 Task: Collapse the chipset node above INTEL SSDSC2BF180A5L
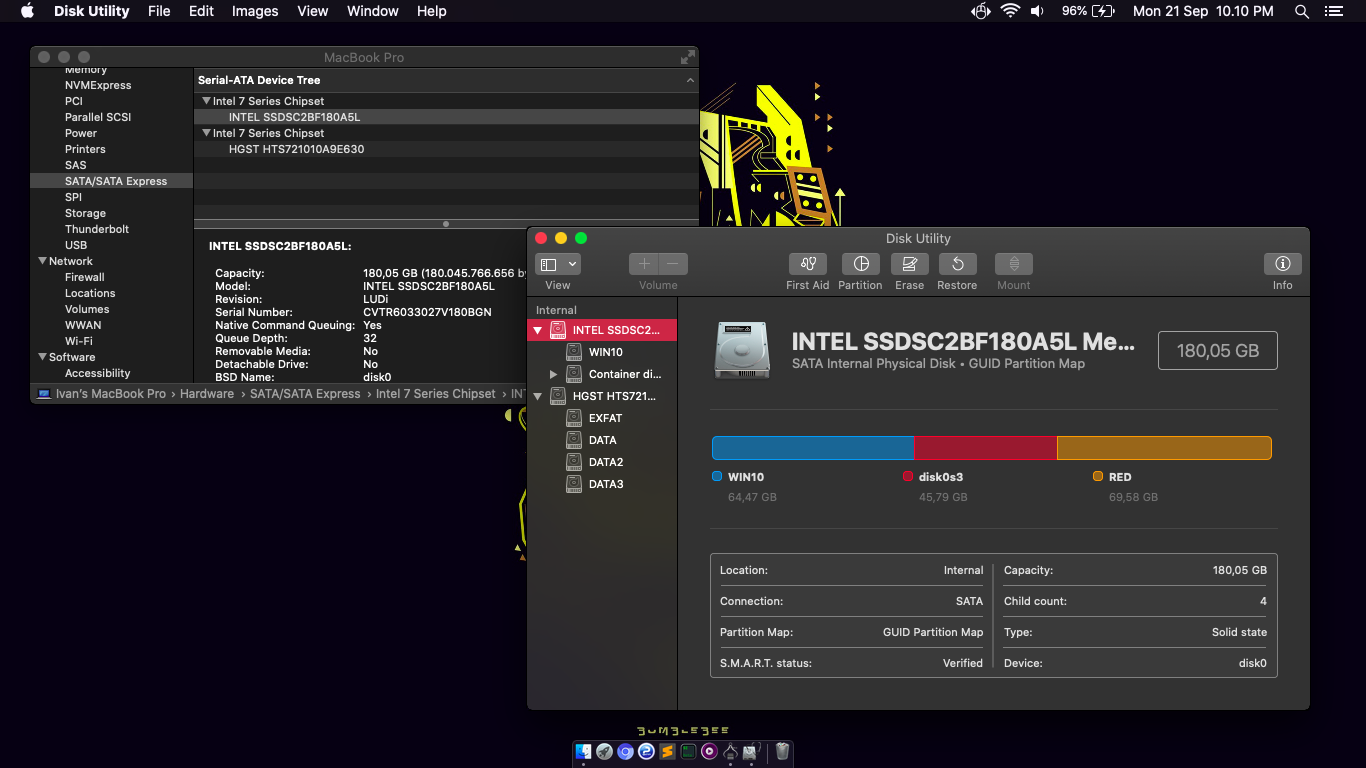pyautogui.click(x=206, y=101)
